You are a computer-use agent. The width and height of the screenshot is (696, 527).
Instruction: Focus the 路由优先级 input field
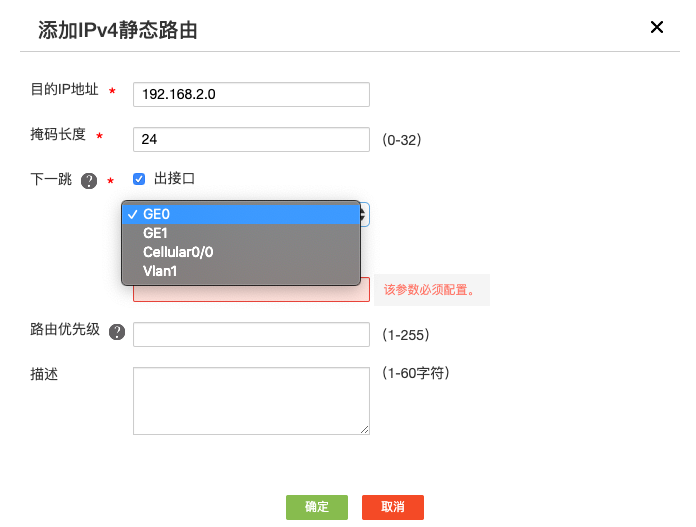tap(251, 334)
